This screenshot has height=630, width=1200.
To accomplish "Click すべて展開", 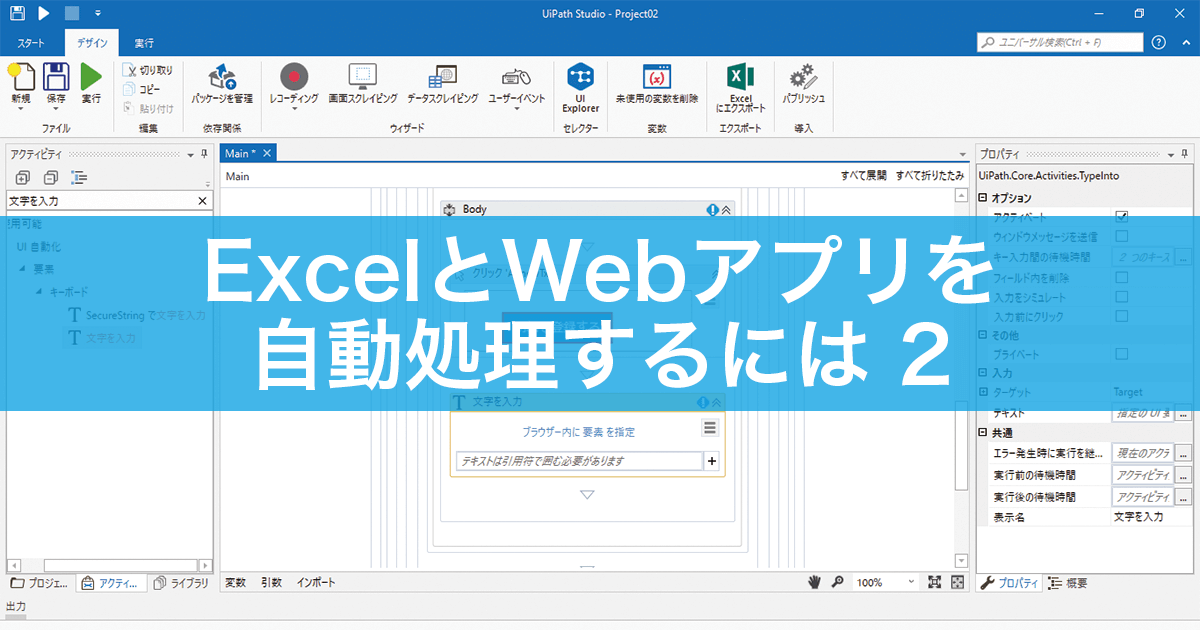I will click(x=863, y=175).
